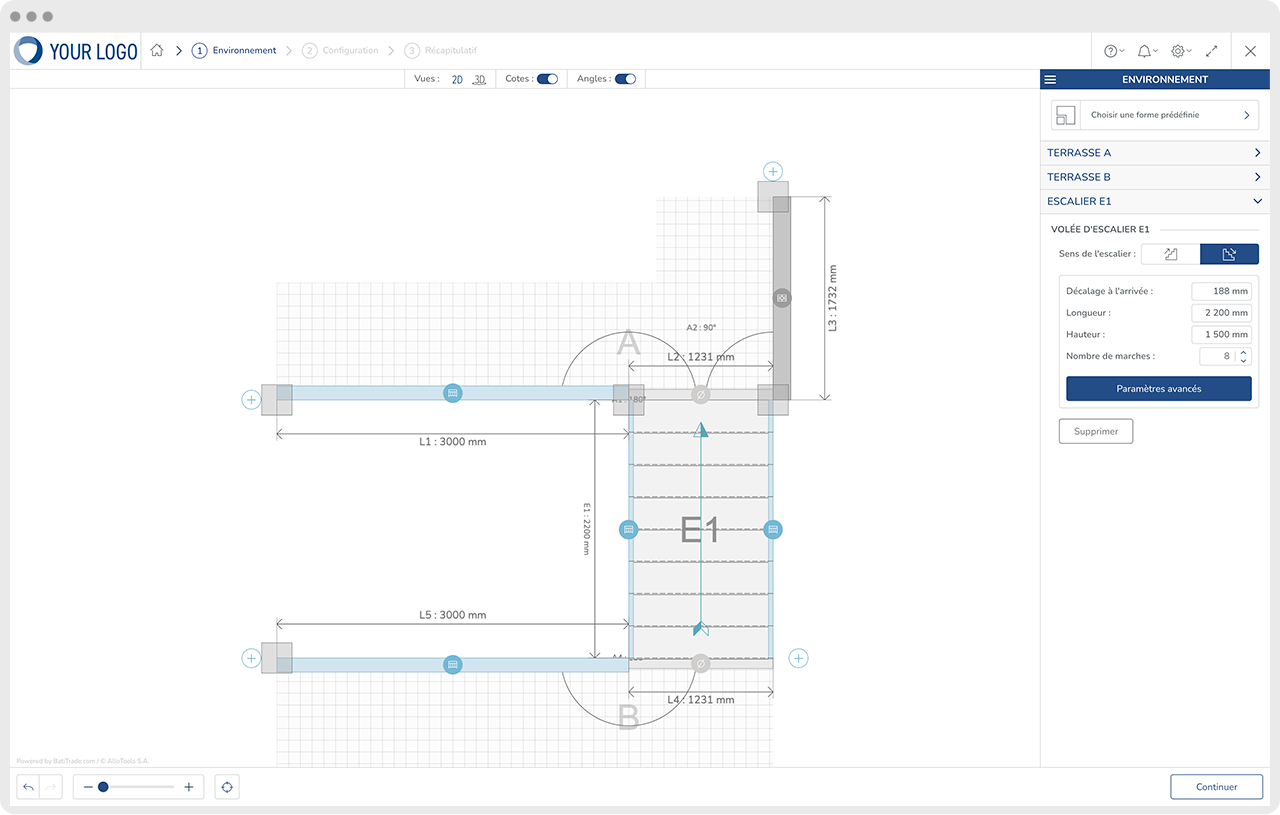Open the notifications bell menu

tap(1147, 51)
